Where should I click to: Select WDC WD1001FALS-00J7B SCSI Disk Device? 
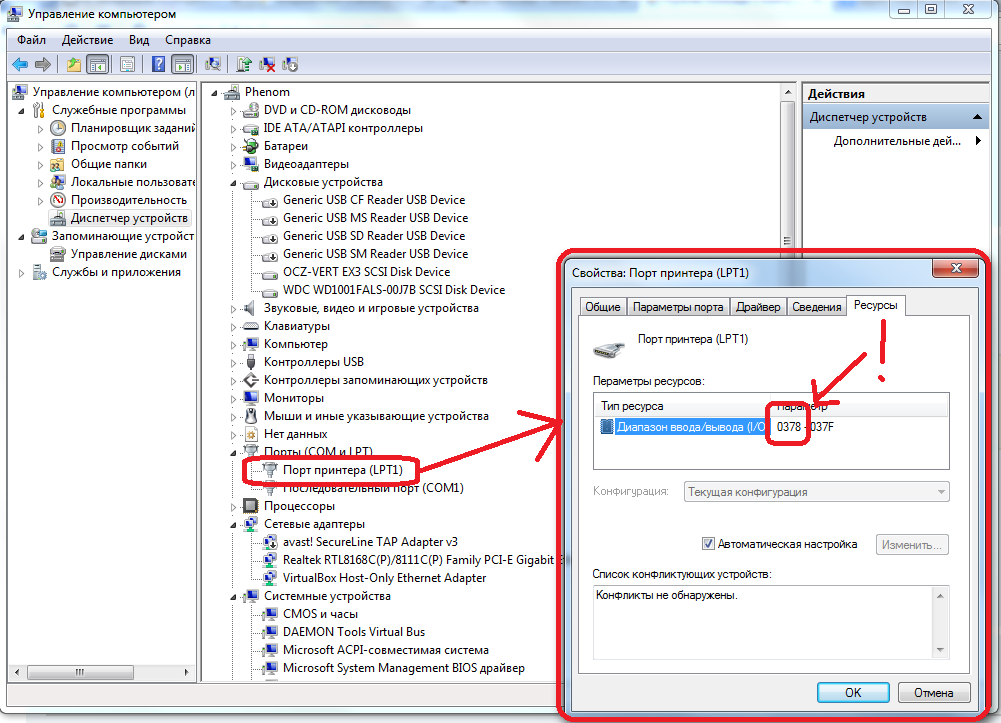click(x=394, y=290)
